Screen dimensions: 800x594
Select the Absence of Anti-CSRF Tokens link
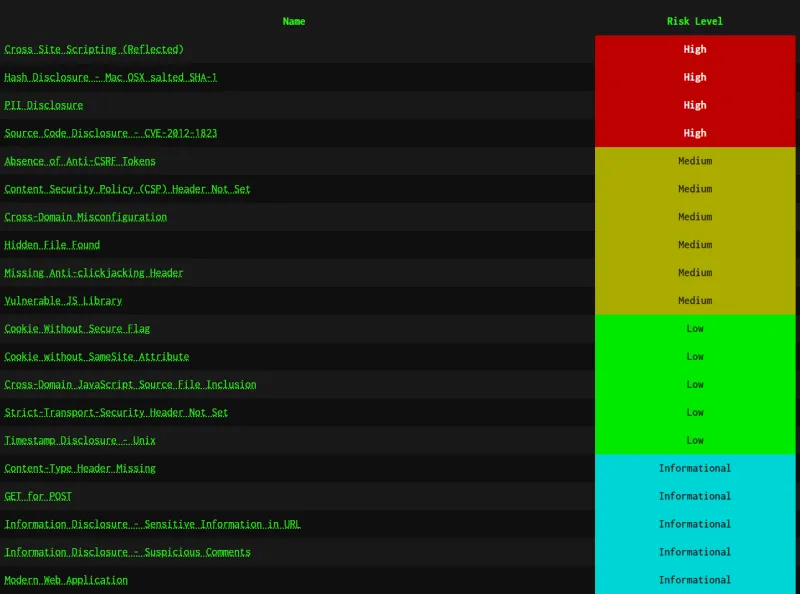(80, 161)
